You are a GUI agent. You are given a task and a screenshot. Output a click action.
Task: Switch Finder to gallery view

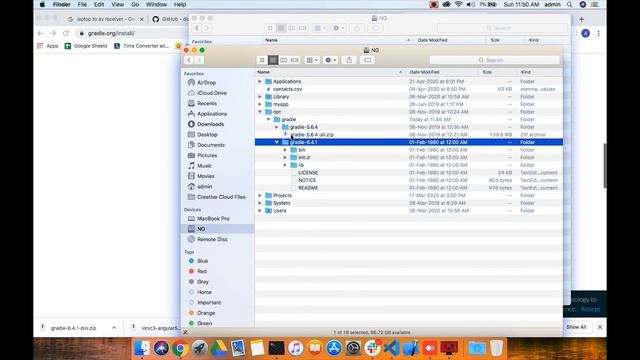[295, 60]
